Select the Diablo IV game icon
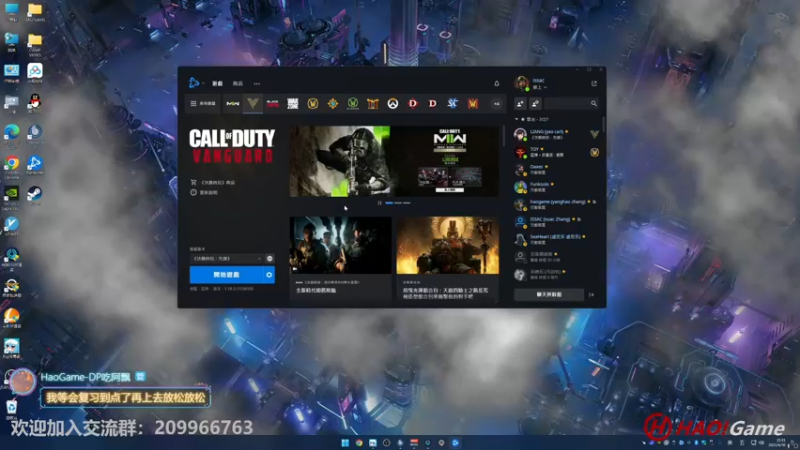The height and width of the screenshot is (450, 800). point(413,104)
